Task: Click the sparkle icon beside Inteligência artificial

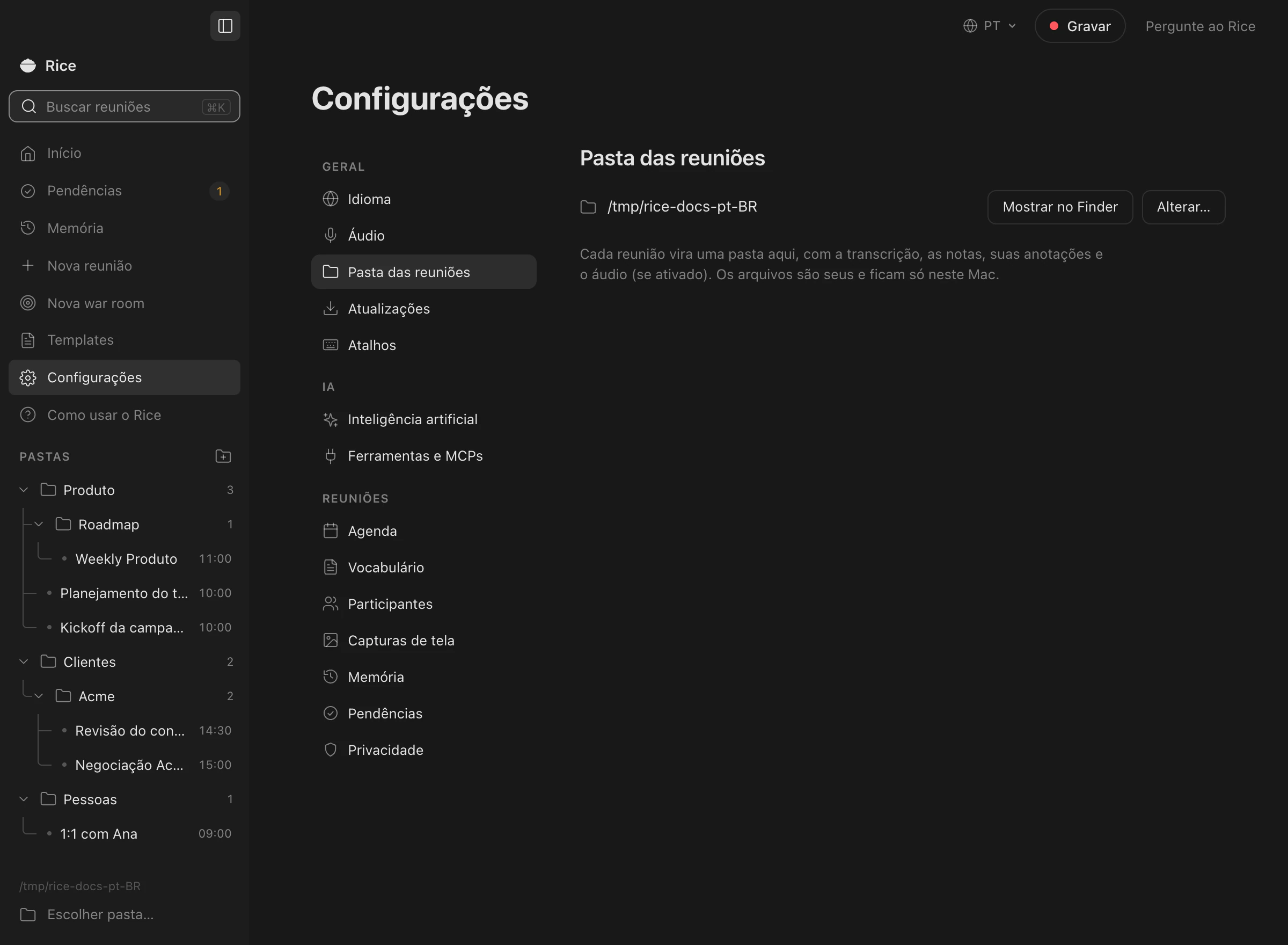Action: pos(331,419)
